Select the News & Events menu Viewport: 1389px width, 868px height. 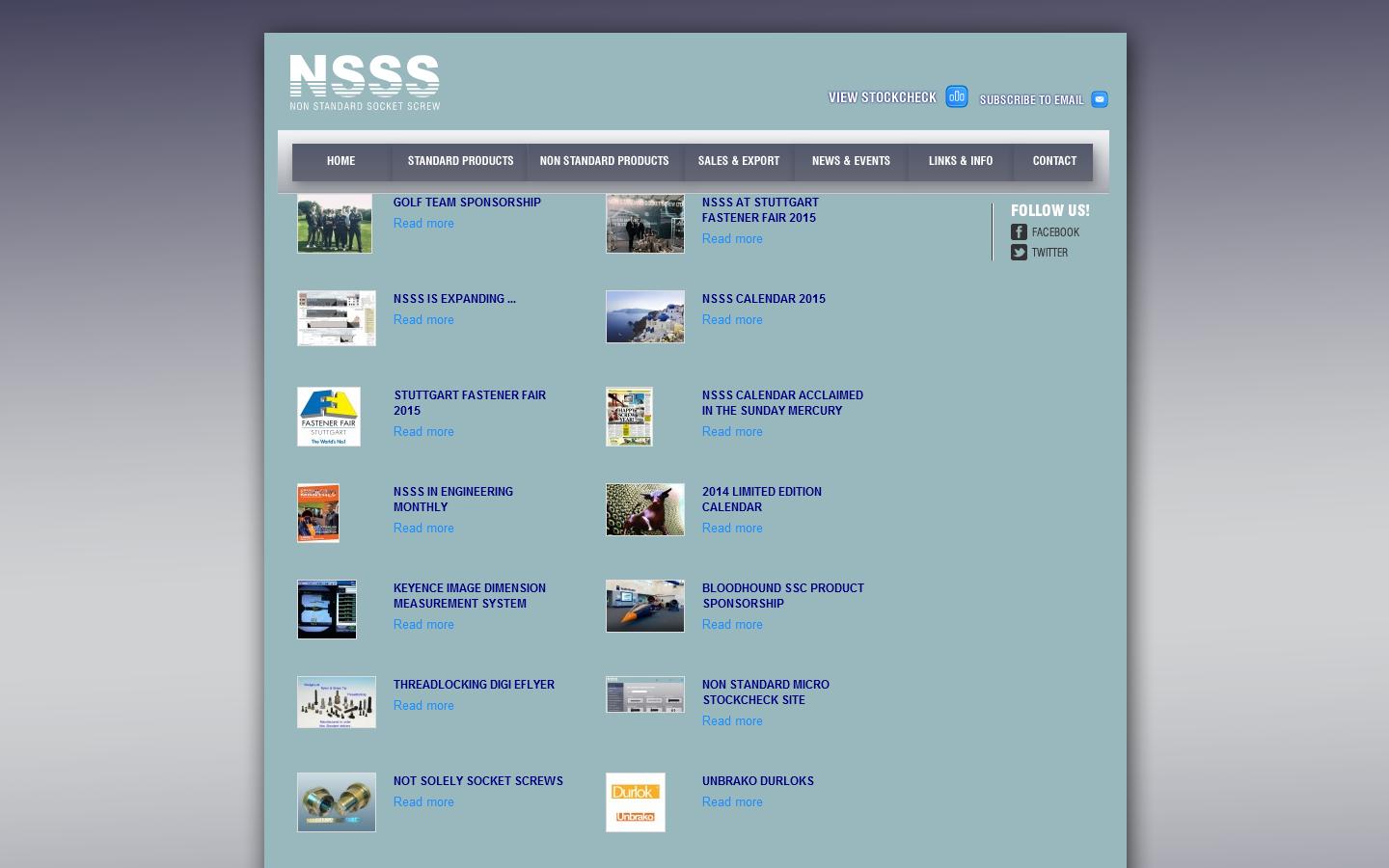point(851,161)
